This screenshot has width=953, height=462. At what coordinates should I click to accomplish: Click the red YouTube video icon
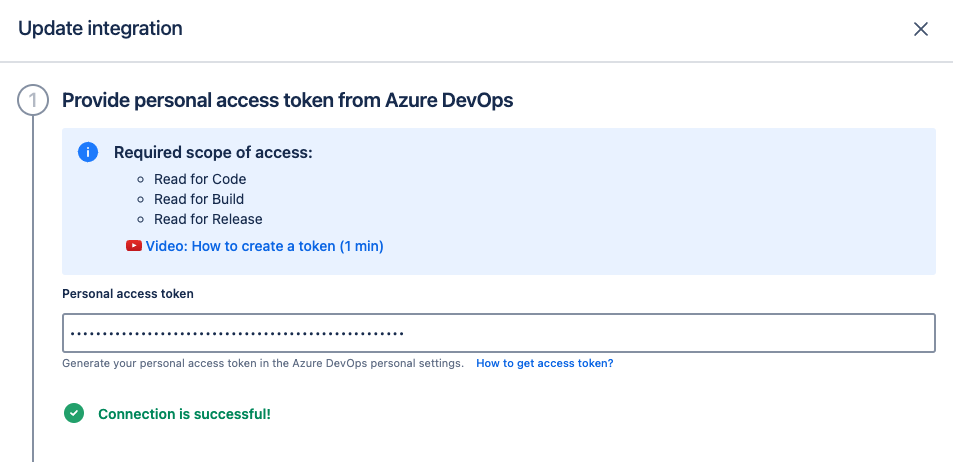tap(134, 246)
